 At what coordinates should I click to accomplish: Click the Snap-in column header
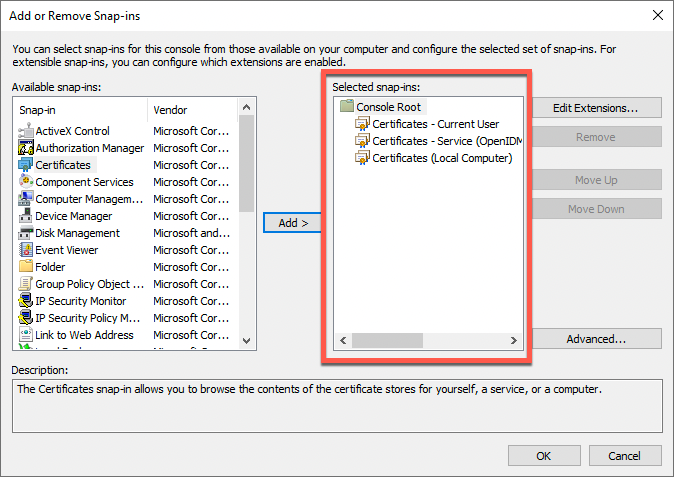(80, 110)
